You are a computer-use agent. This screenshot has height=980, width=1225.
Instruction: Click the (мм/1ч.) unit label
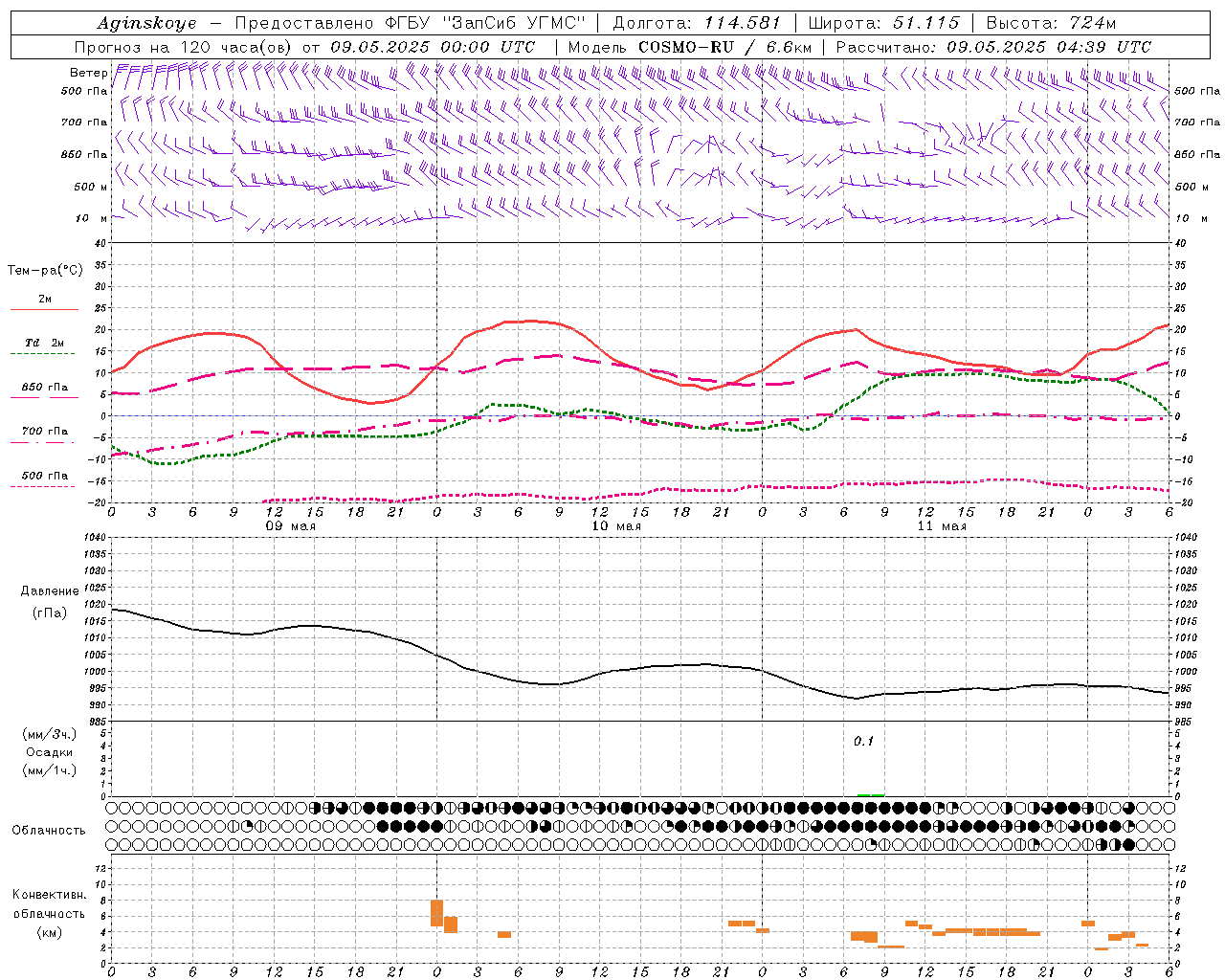50,770
